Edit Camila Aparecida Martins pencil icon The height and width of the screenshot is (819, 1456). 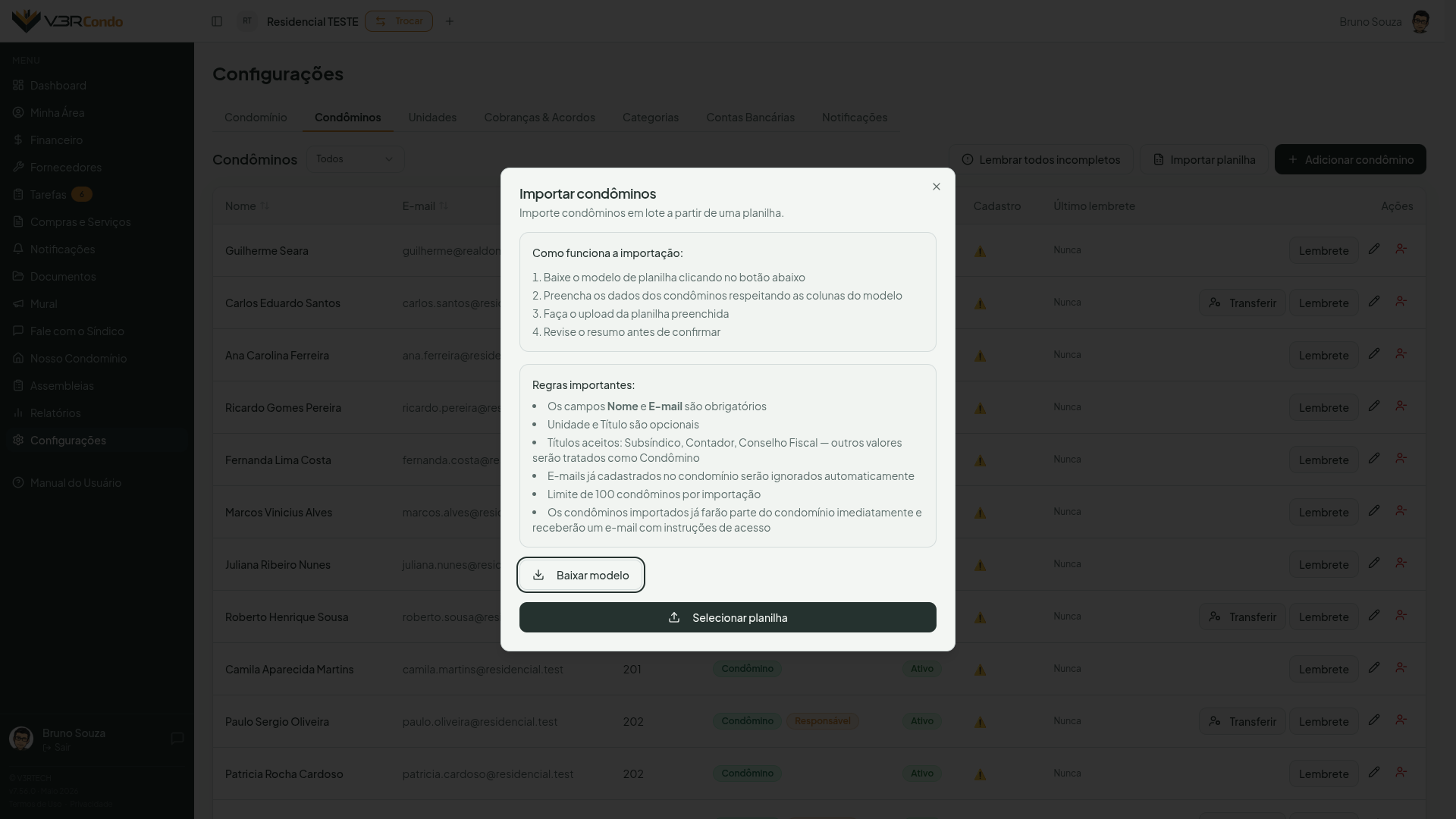point(1373,667)
